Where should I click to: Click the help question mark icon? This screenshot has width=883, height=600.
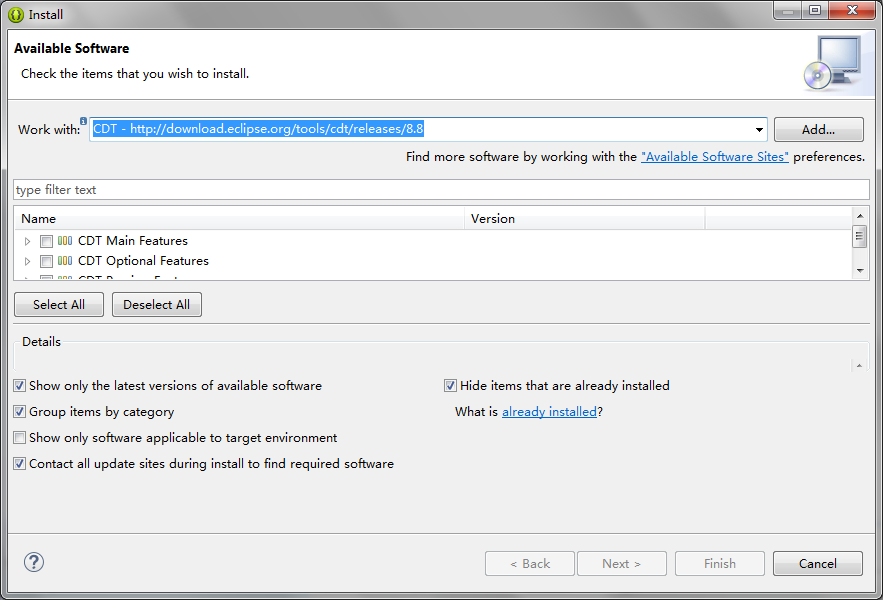tap(34, 562)
